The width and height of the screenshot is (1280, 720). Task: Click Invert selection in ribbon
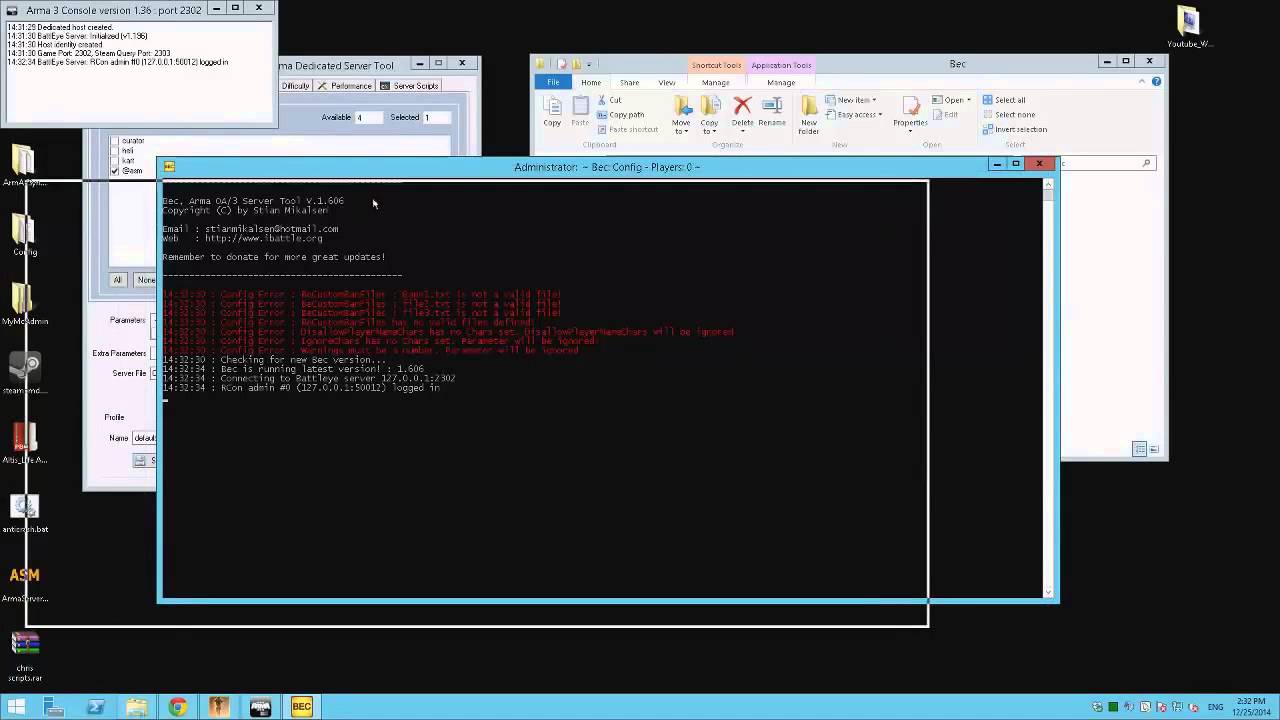point(1015,130)
